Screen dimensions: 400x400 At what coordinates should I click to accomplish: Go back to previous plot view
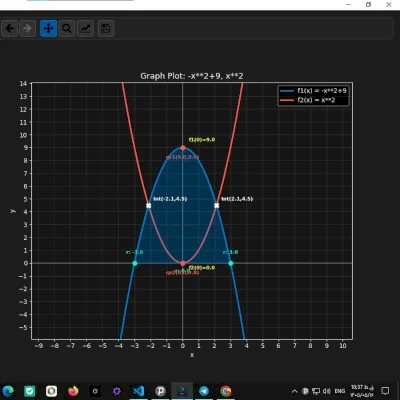(9, 29)
